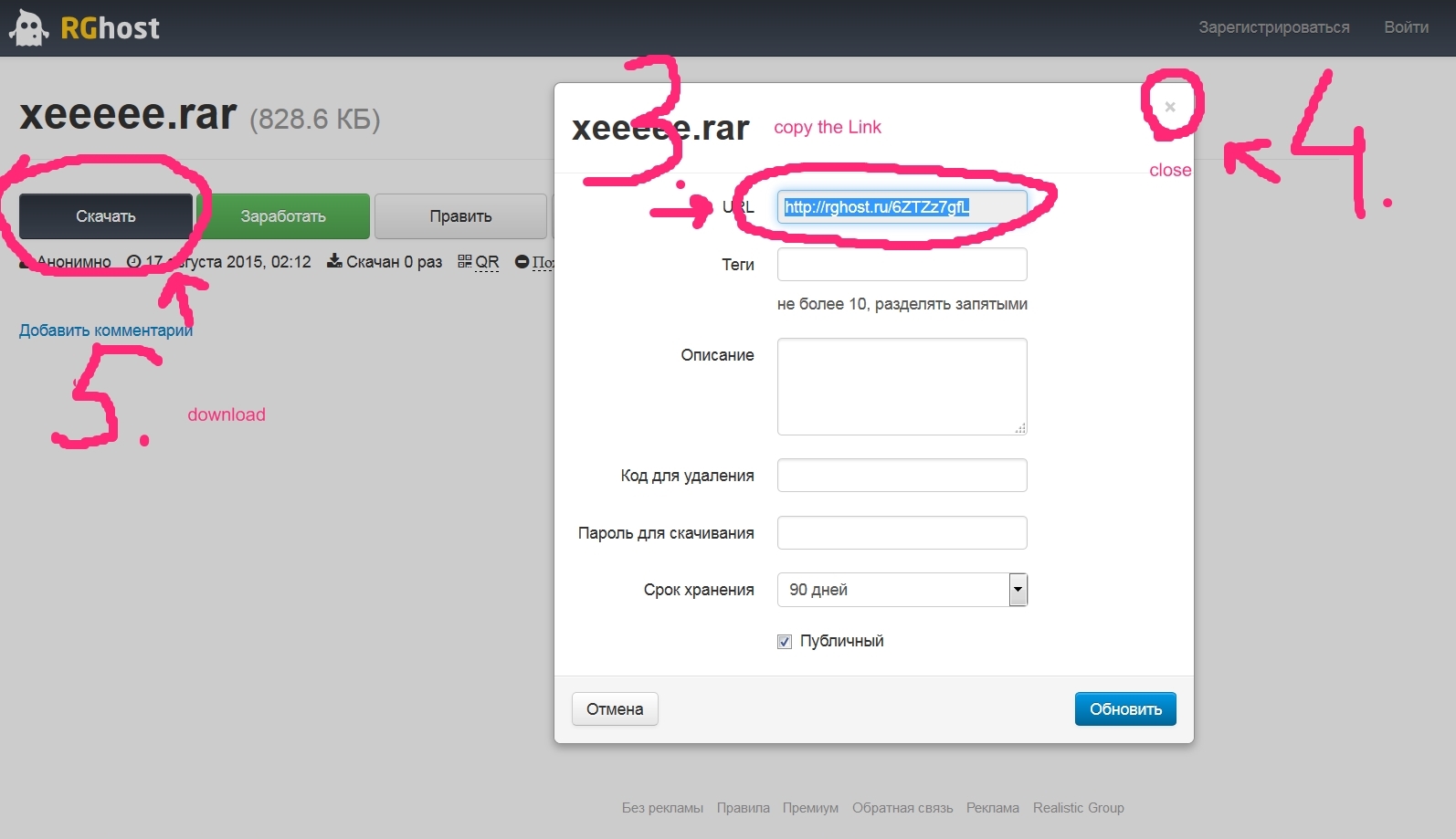
Task: Click the RGhost ghost logo icon
Action: (28, 27)
